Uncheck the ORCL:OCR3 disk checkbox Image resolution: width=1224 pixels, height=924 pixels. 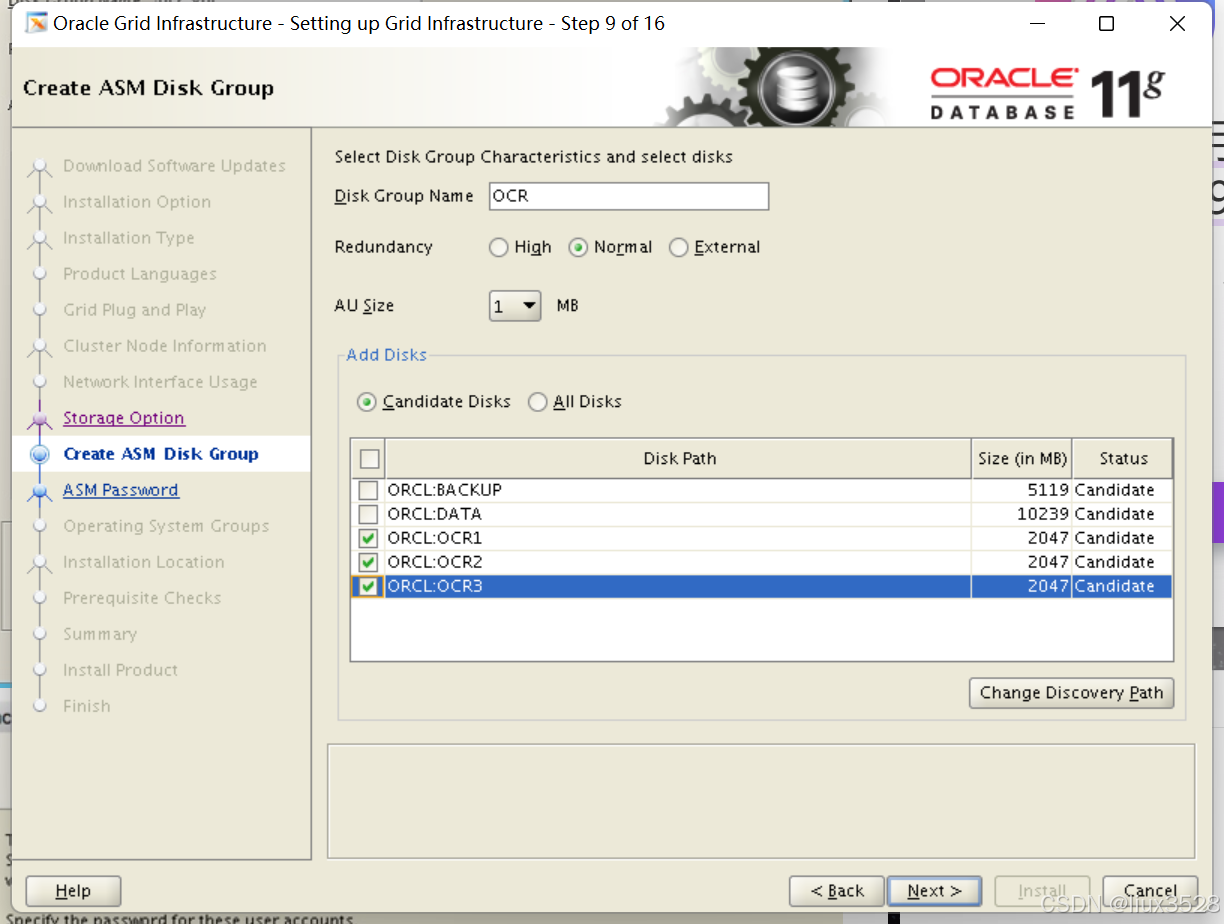click(369, 586)
